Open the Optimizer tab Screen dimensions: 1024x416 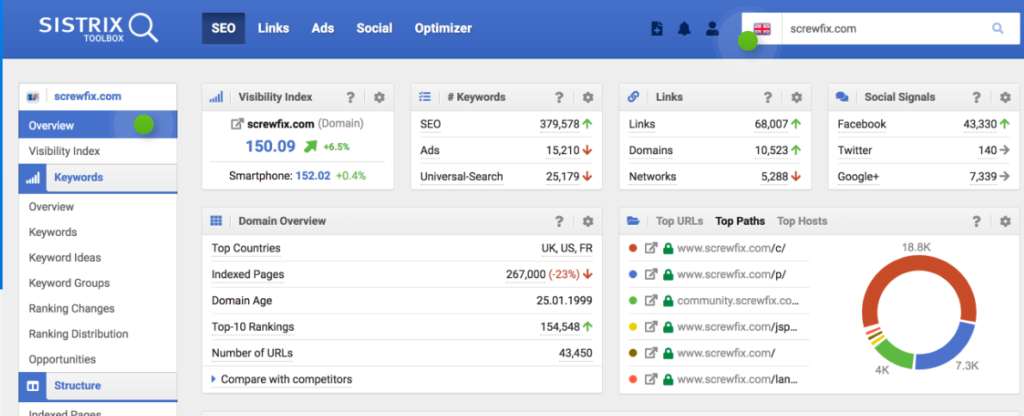point(443,29)
